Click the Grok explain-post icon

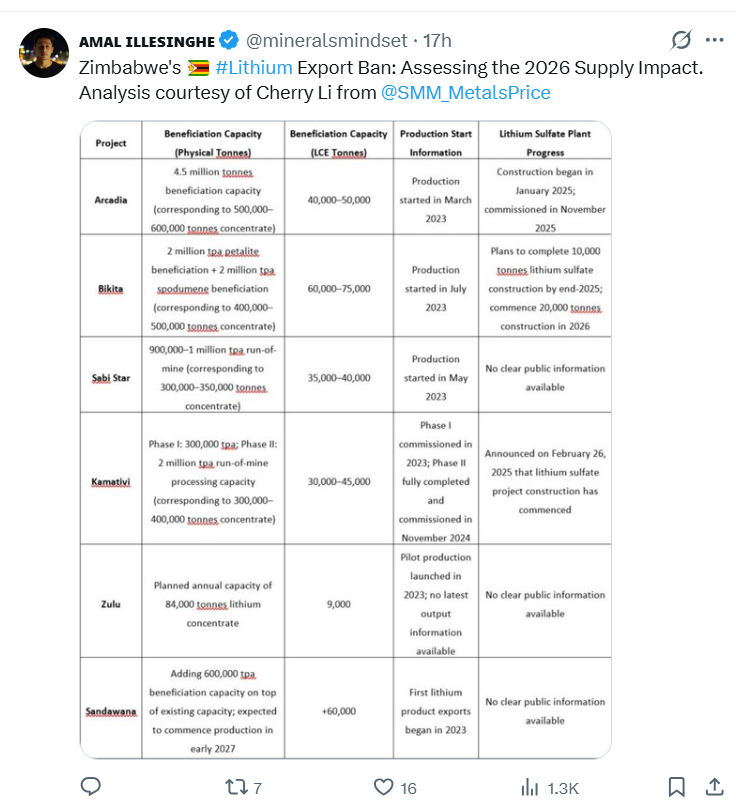click(680, 40)
